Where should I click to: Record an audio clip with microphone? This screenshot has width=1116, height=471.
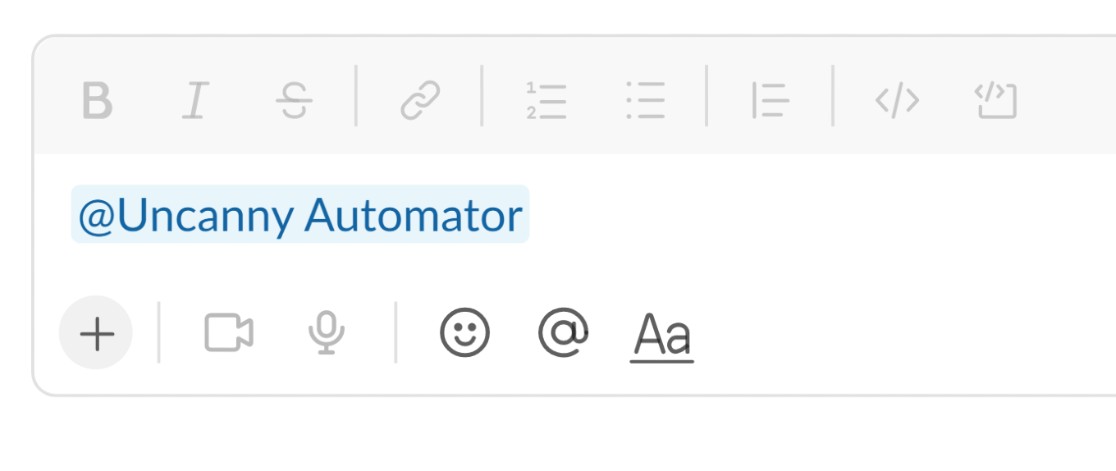tap(327, 332)
